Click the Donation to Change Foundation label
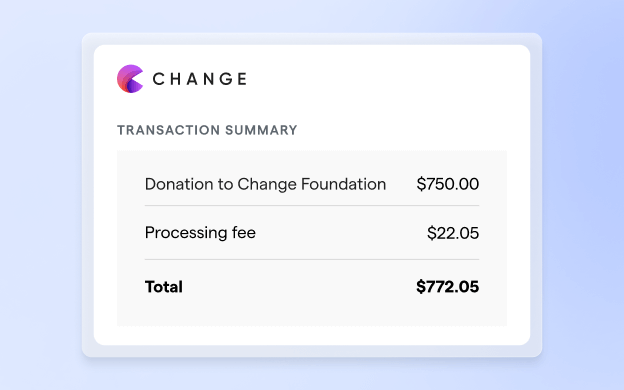 click(x=265, y=184)
